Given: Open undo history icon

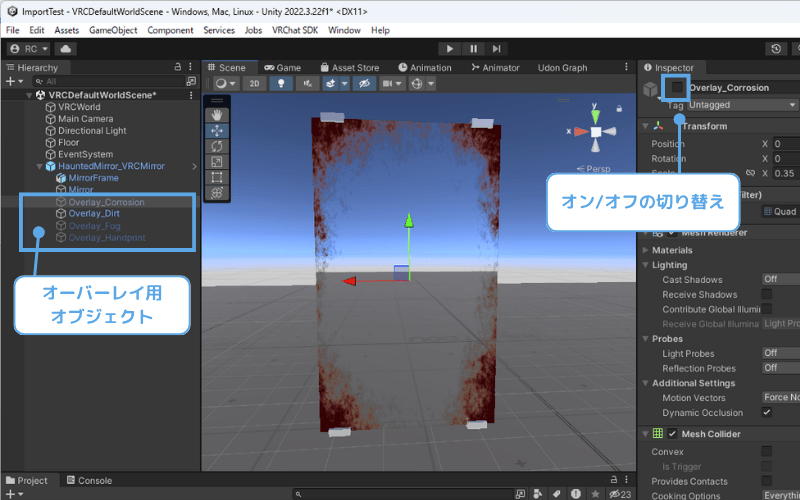Looking at the screenshot, I should tap(776, 49).
